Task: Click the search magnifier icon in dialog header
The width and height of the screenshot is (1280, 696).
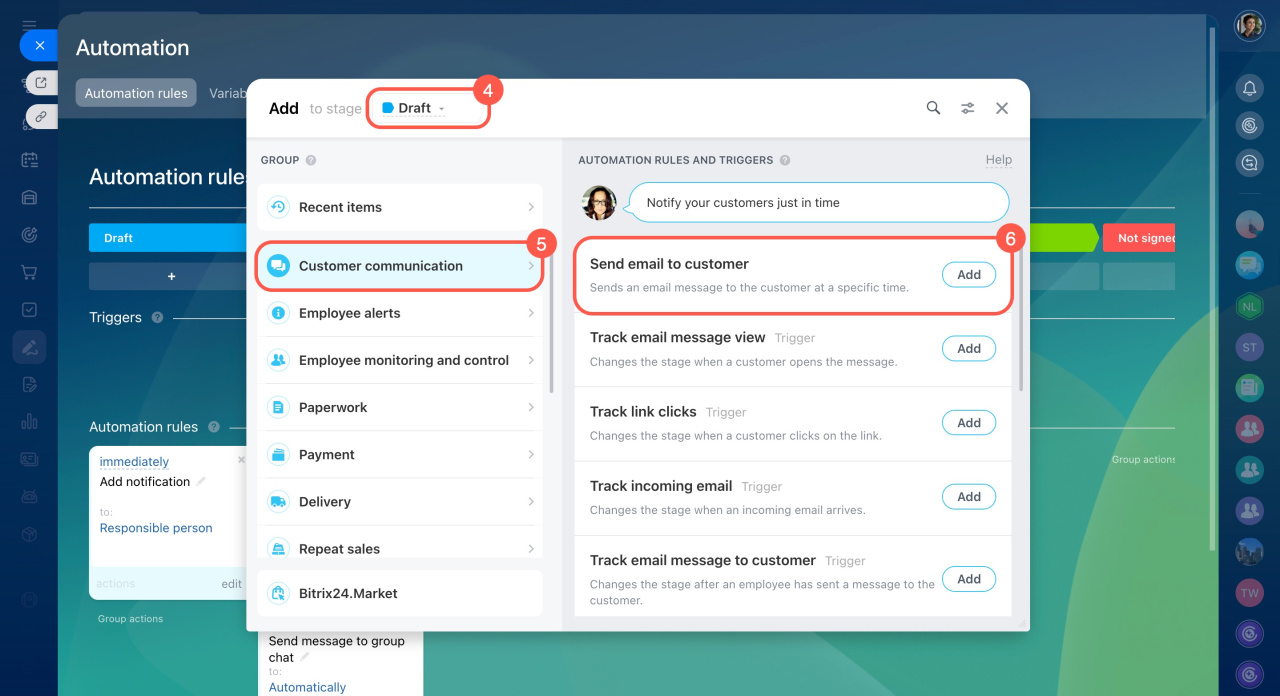Action: [933, 108]
